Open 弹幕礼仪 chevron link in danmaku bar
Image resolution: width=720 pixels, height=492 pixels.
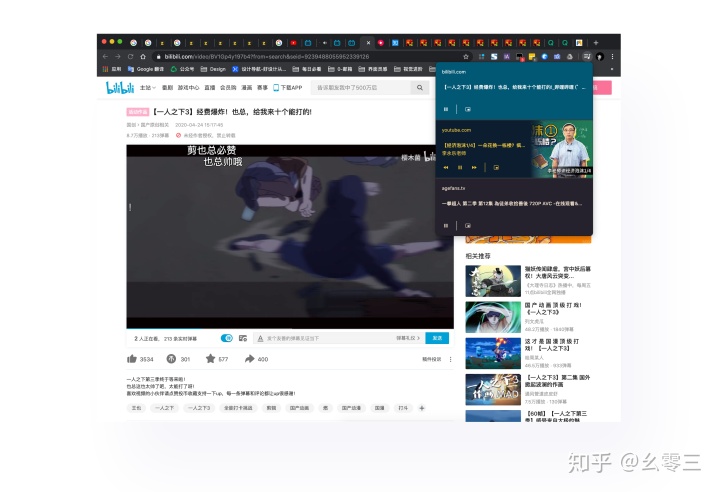pos(408,338)
